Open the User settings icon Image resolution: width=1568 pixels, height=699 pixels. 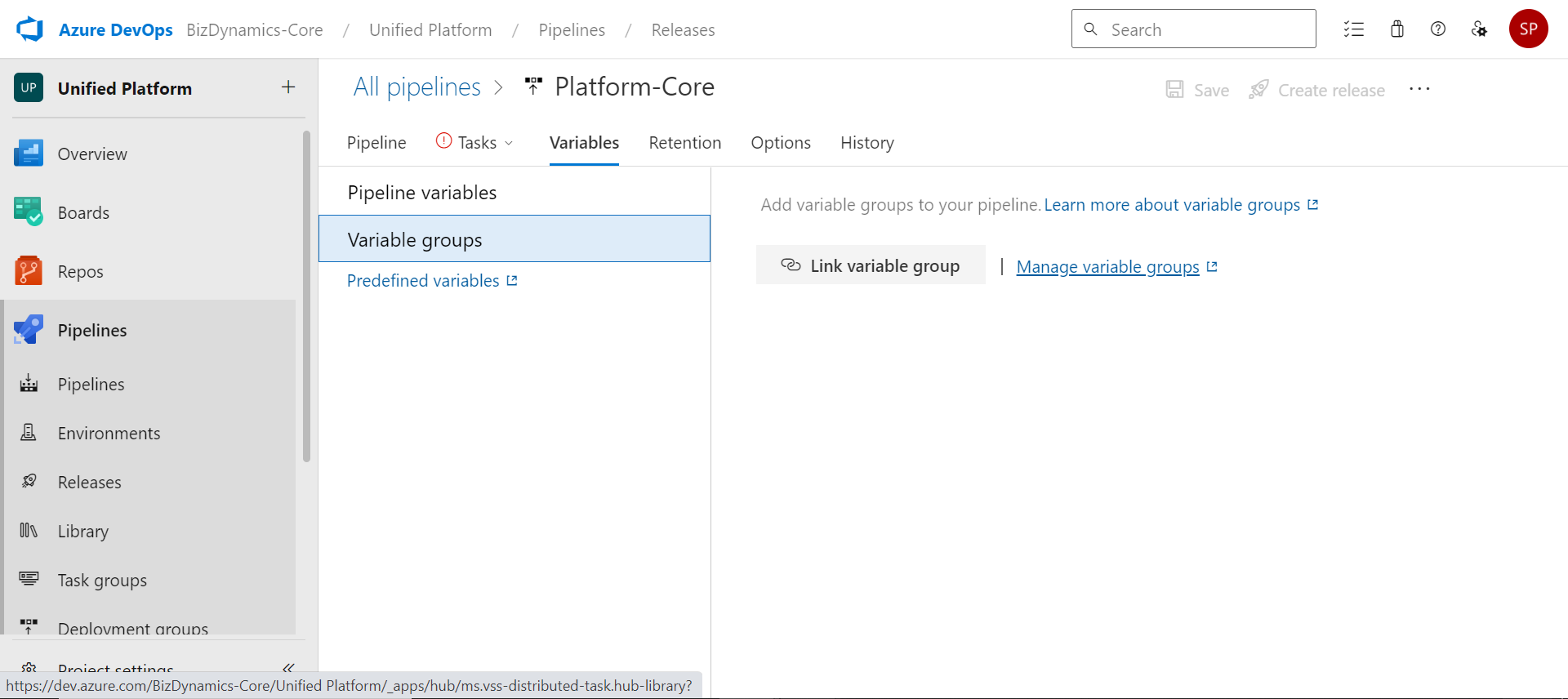[1479, 29]
